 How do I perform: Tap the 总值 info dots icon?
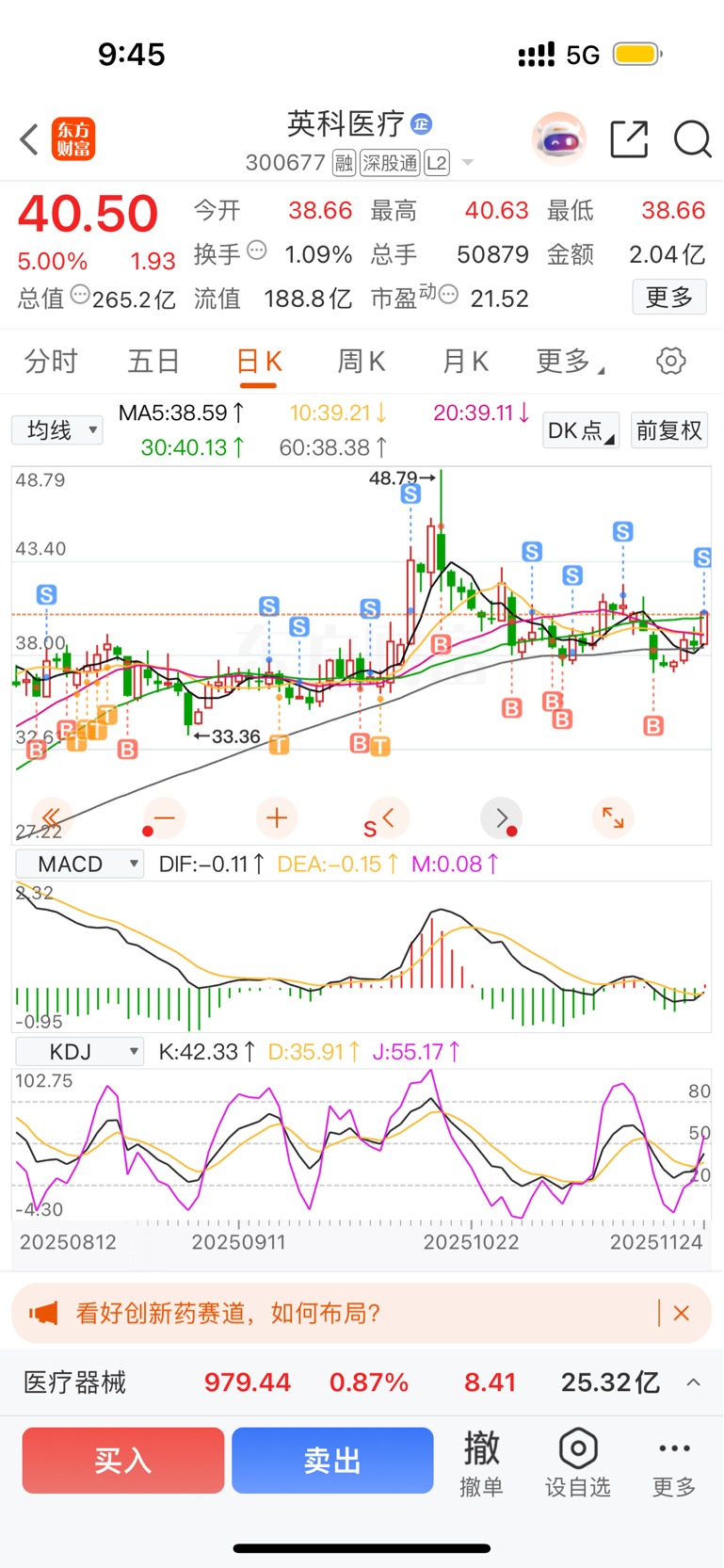coord(80,295)
